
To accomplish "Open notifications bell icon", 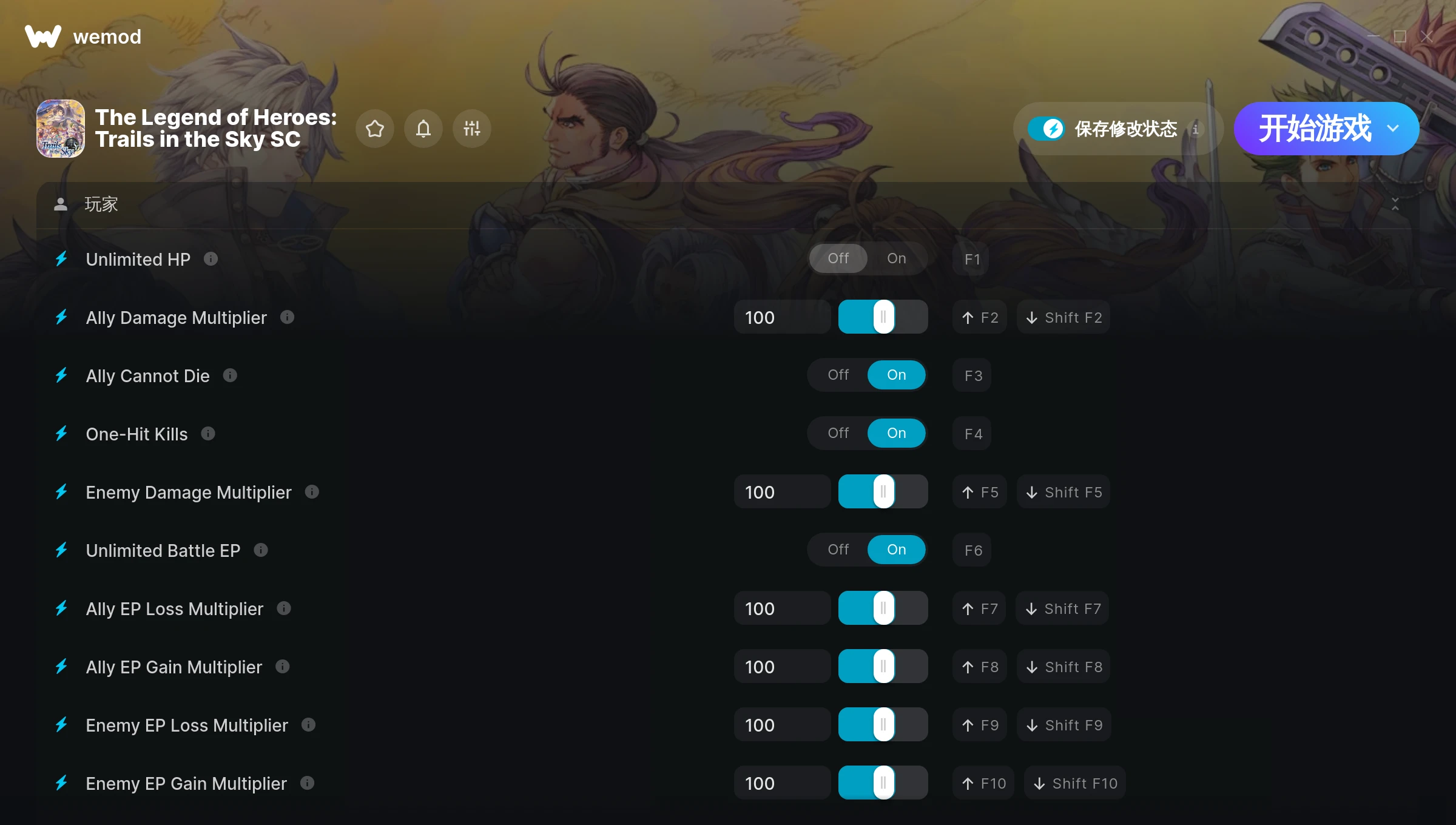I will 423,129.
